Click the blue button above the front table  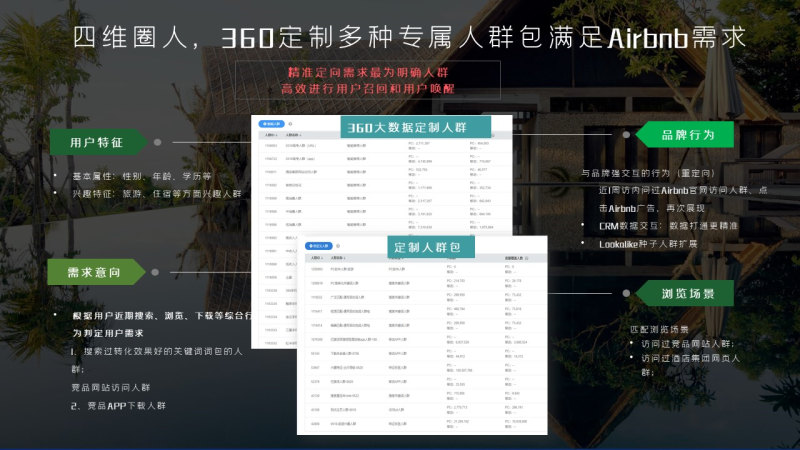pyautogui.click(x=318, y=246)
